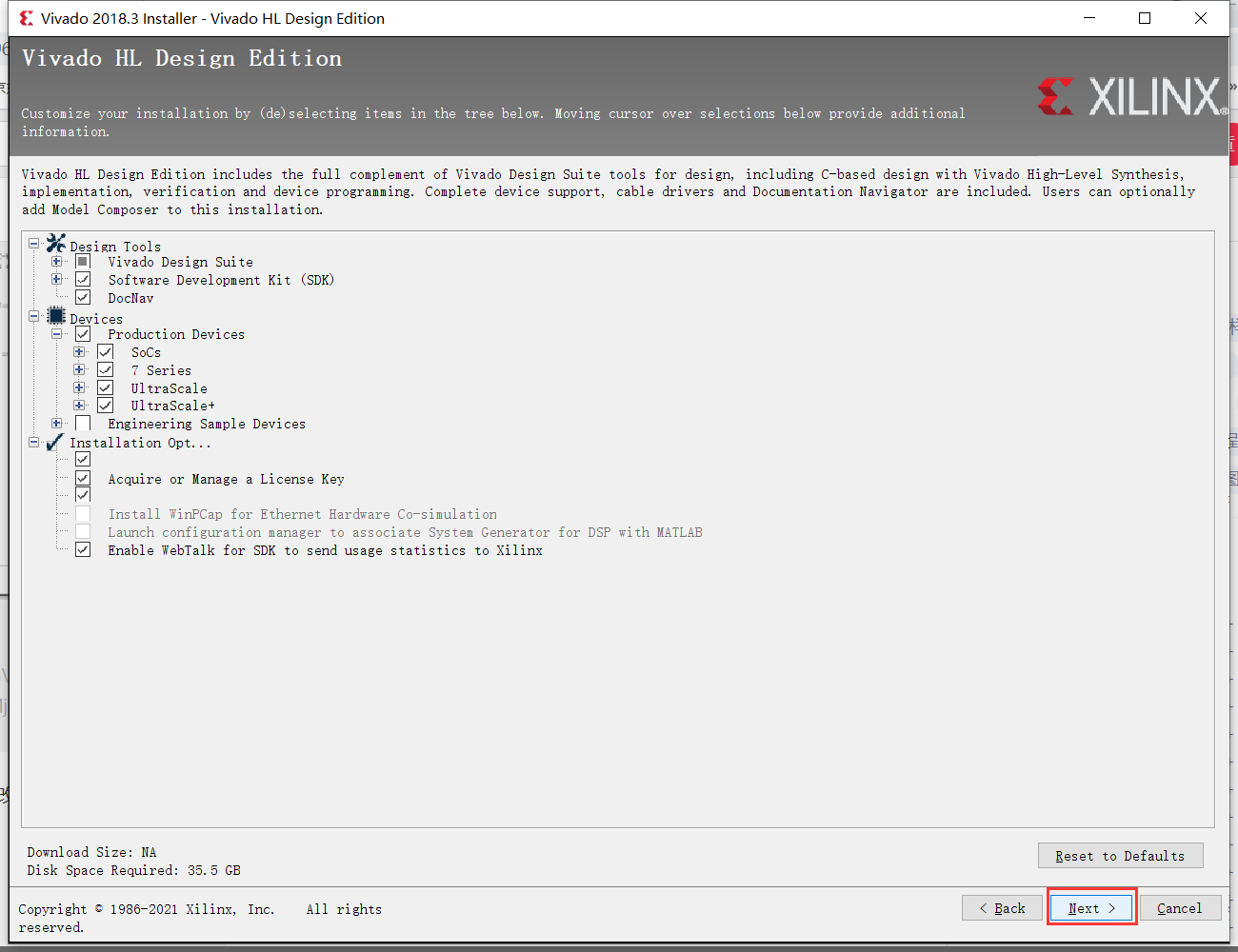Click the copyright notice text
The height and width of the screenshot is (952, 1238).
tap(200, 918)
